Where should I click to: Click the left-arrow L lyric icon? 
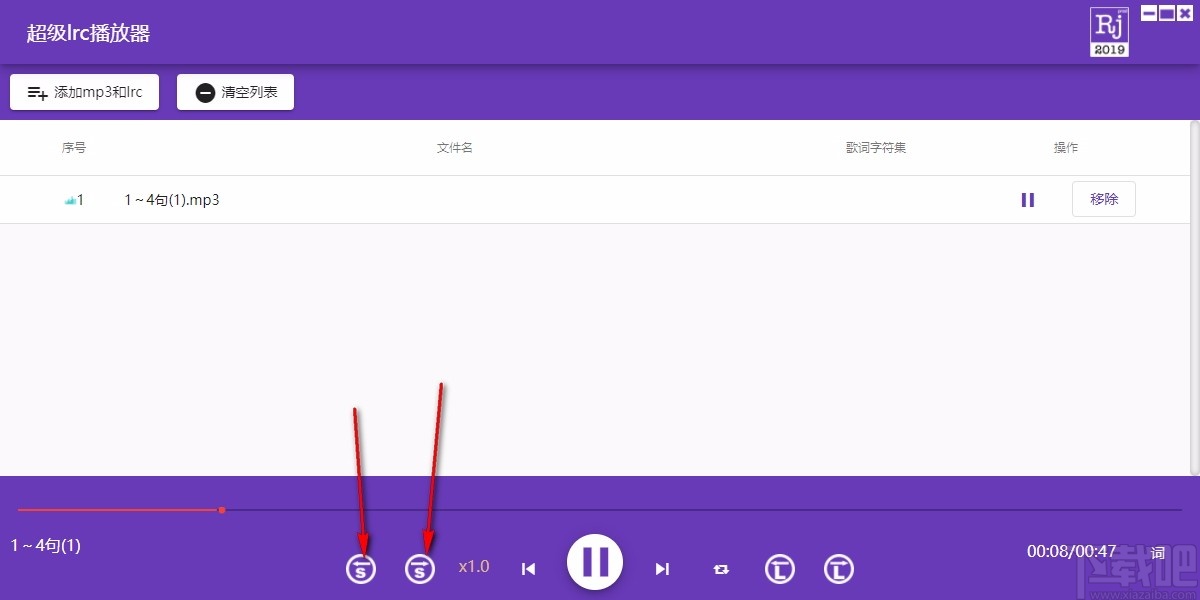click(x=780, y=569)
